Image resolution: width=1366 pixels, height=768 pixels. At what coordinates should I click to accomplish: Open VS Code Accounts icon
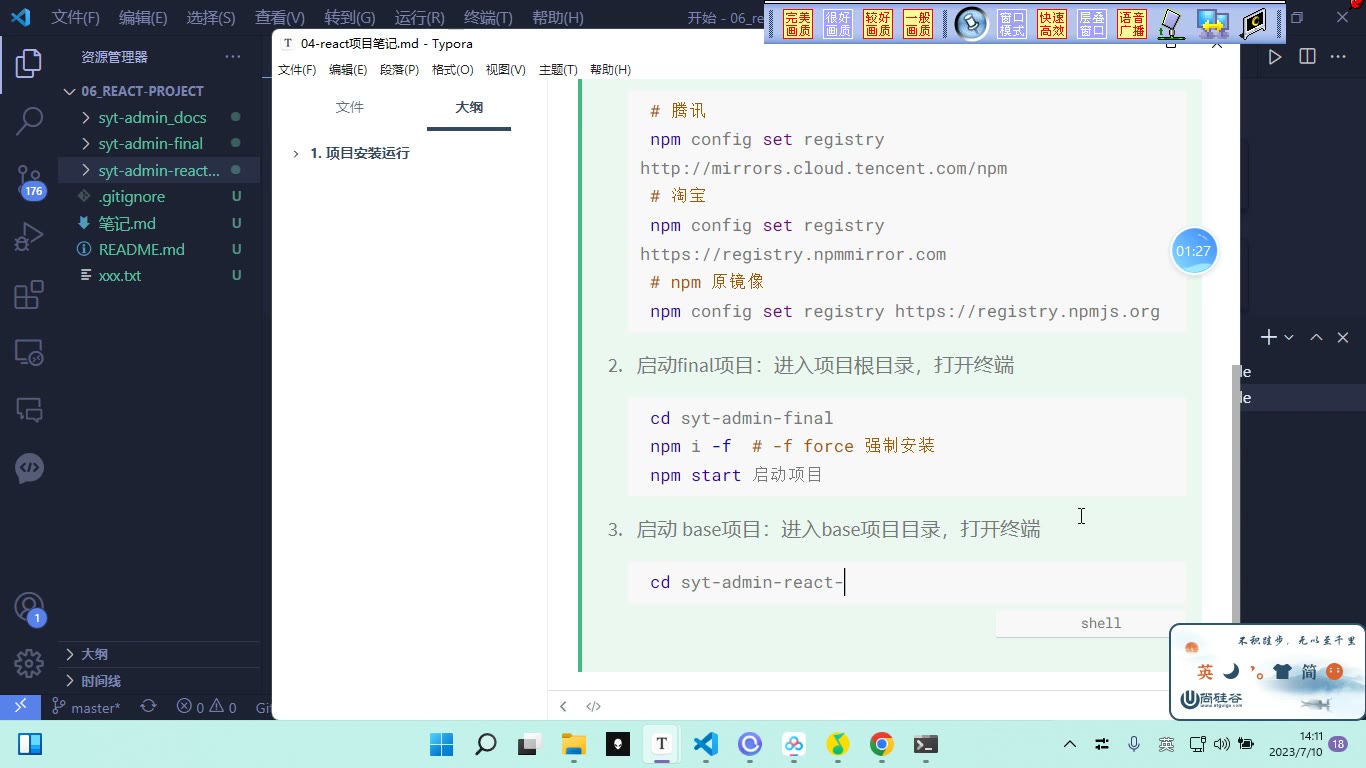click(29, 608)
